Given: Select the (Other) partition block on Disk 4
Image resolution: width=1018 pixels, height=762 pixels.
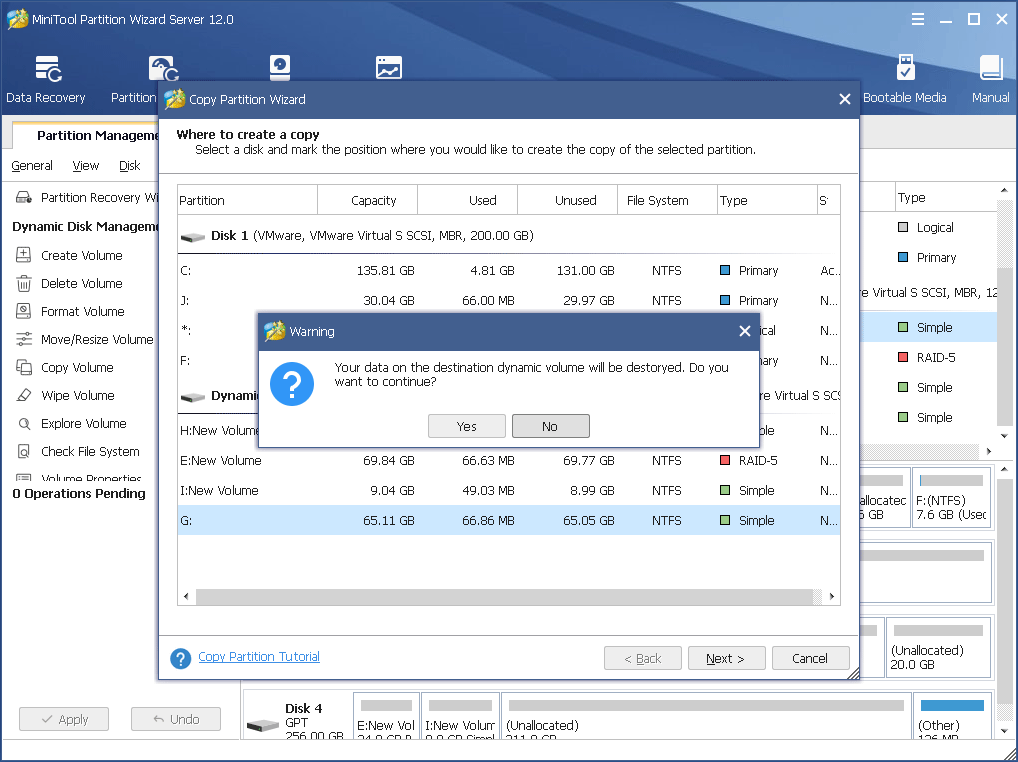Looking at the screenshot, I should pos(952,716).
